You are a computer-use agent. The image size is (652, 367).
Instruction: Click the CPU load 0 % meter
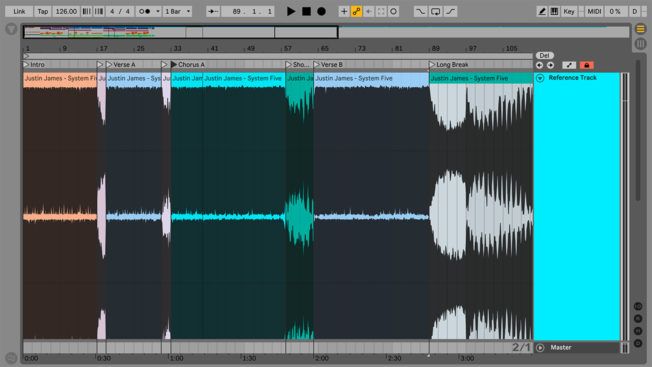(615, 11)
